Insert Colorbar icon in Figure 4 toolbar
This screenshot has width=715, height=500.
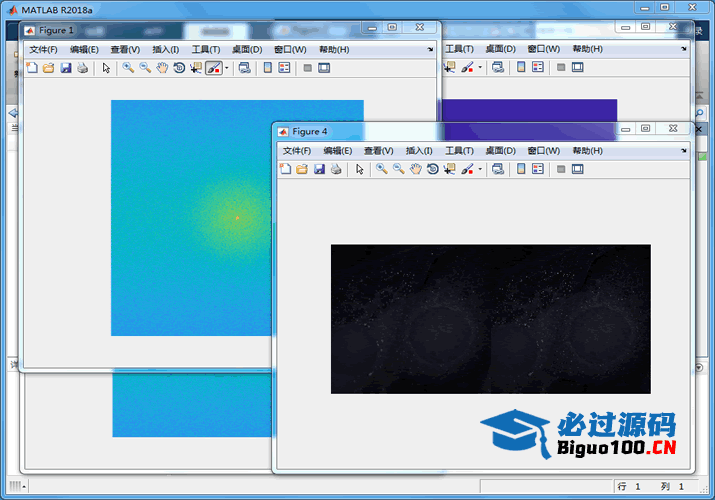click(521, 169)
